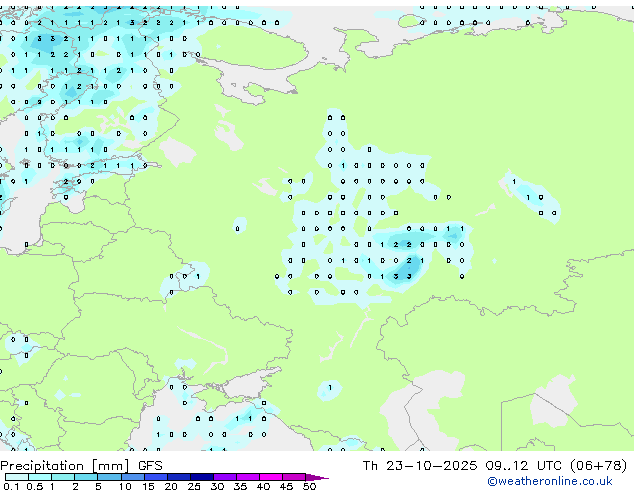
Task: Click the "Th" weekday abbreviation
Action: click(370, 466)
